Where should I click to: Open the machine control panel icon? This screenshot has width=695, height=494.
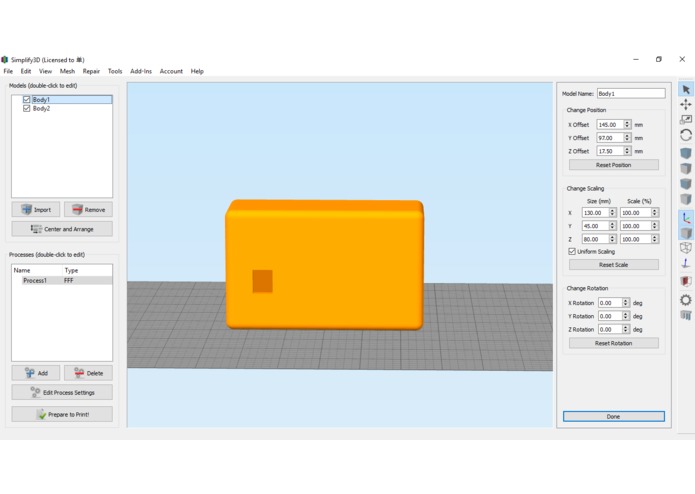686,315
